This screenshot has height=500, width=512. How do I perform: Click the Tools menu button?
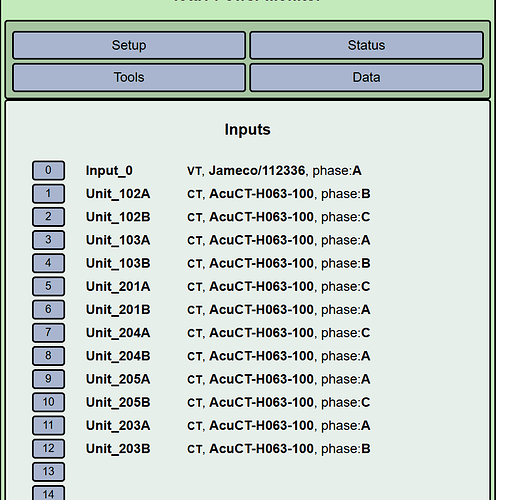click(x=129, y=77)
